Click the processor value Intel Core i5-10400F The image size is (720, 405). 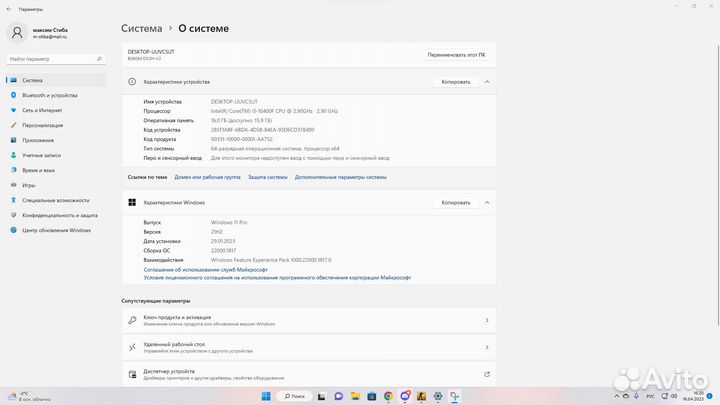[x=274, y=111]
